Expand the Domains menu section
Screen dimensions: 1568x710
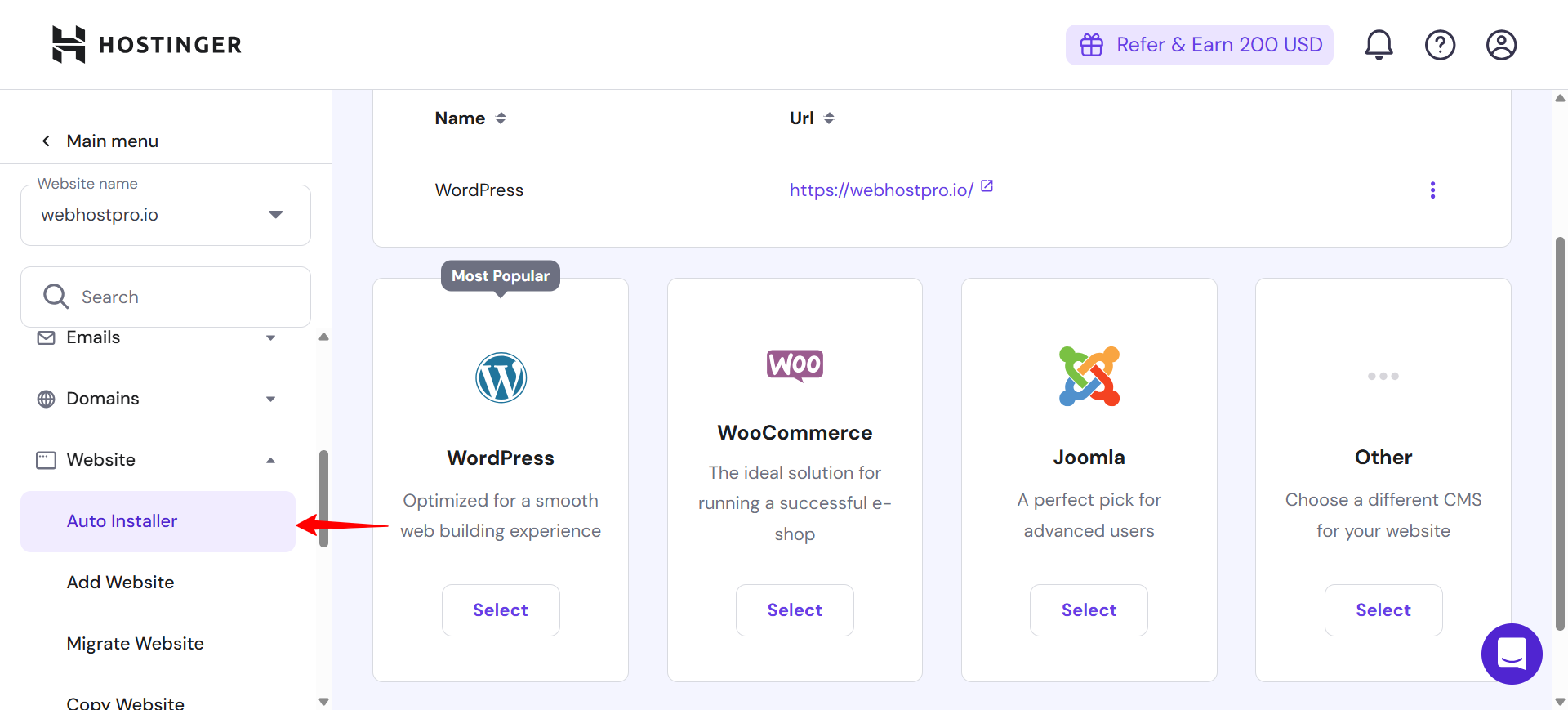[270, 399]
